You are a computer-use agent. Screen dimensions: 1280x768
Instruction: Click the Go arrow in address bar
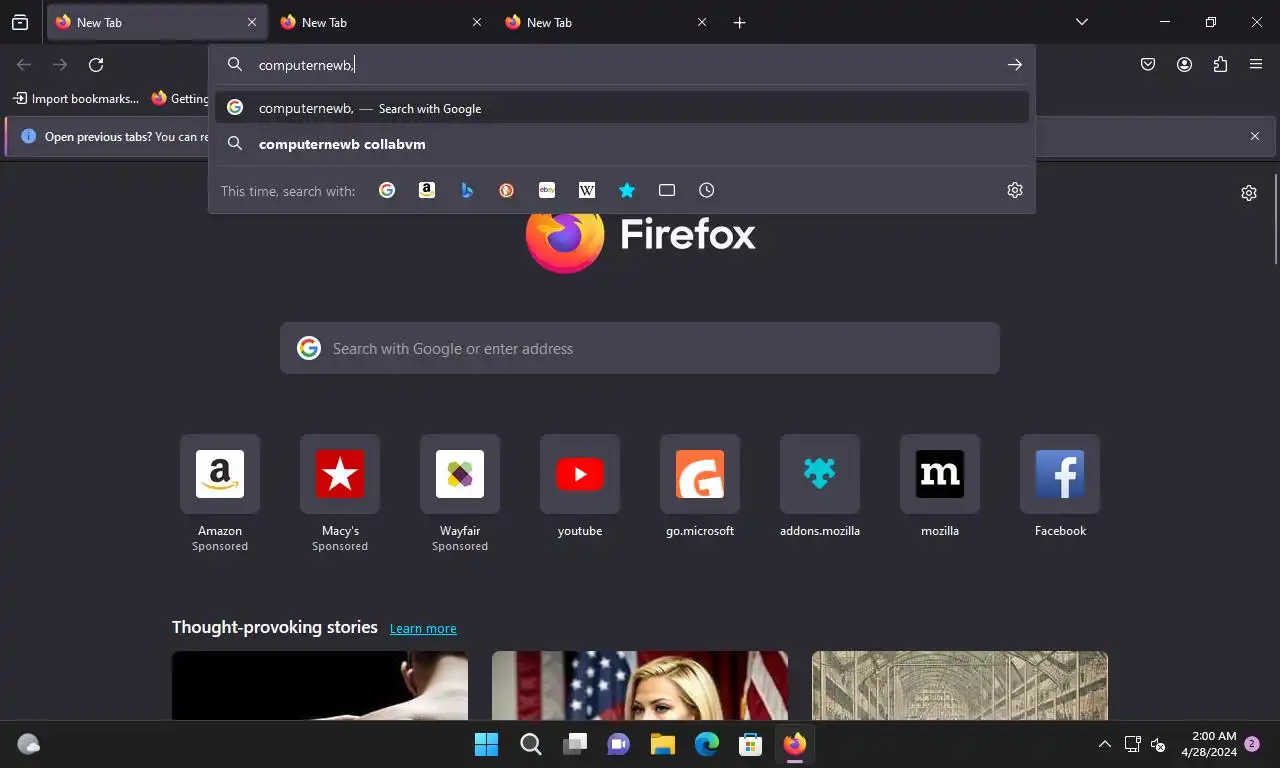click(x=1015, y=64)
